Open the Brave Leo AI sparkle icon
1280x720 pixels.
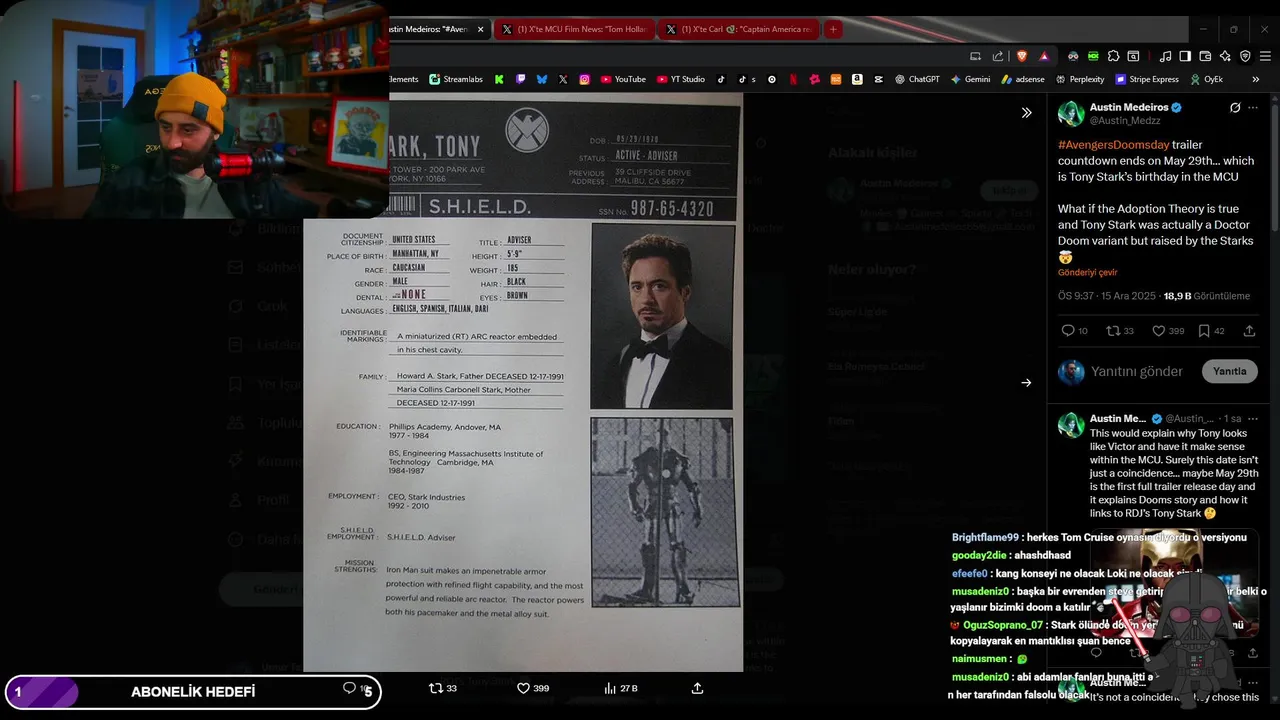1225,56
